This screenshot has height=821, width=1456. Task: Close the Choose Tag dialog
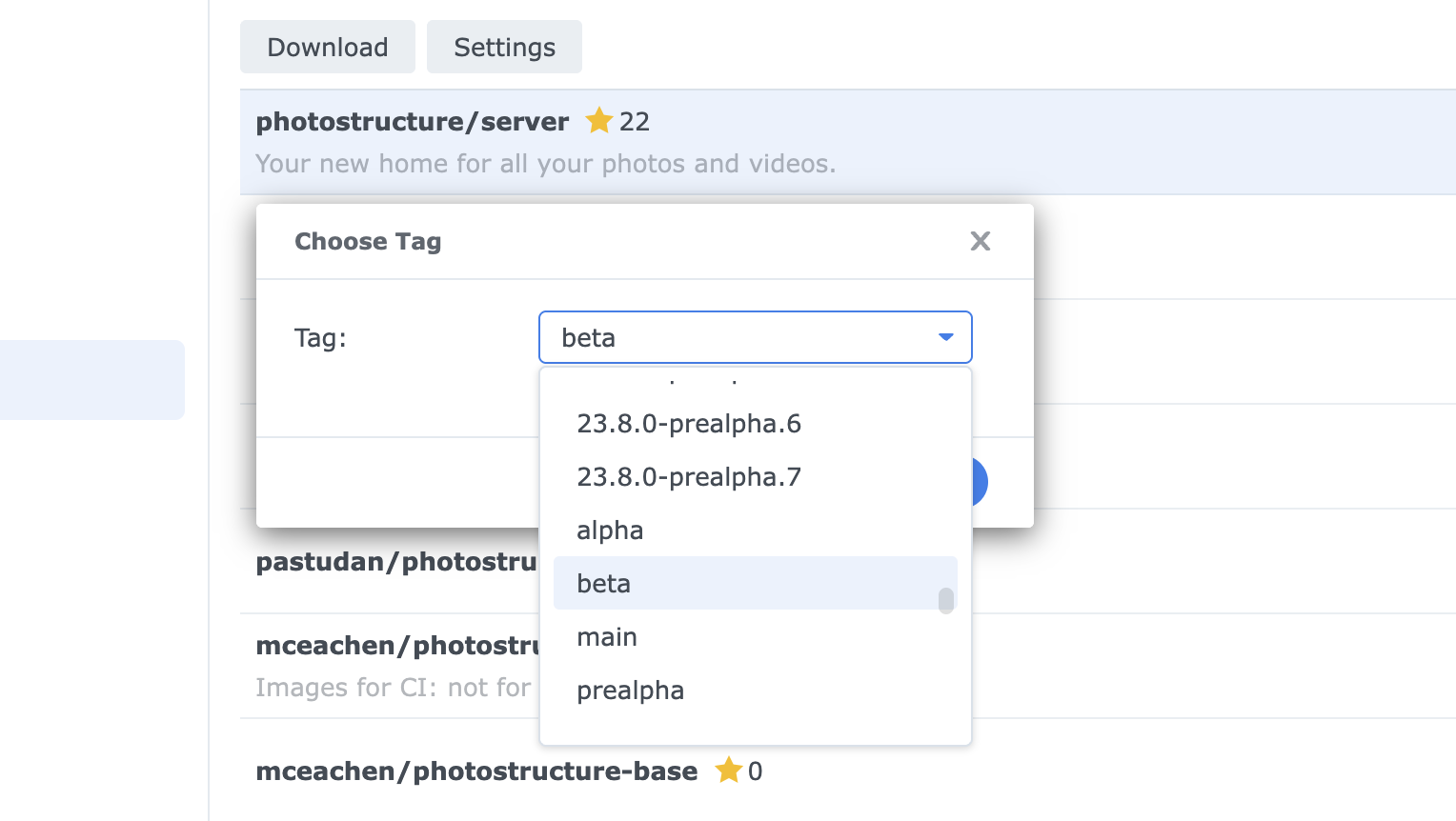[980, 241]
